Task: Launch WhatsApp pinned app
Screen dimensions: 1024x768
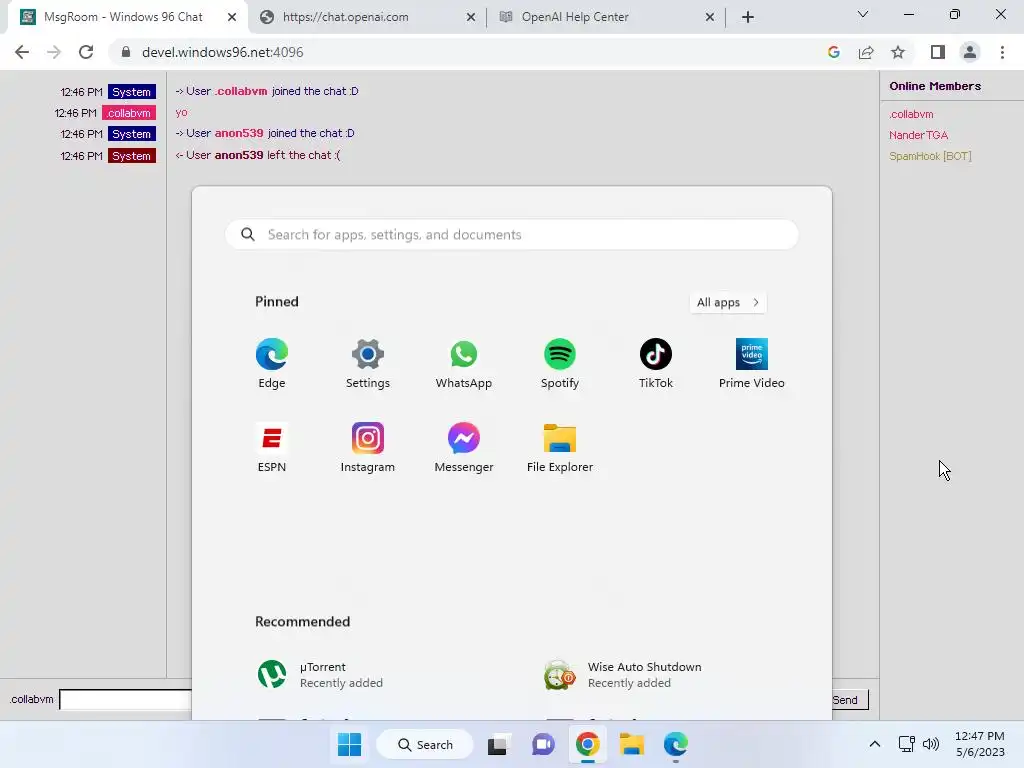Action: [464, 364]
